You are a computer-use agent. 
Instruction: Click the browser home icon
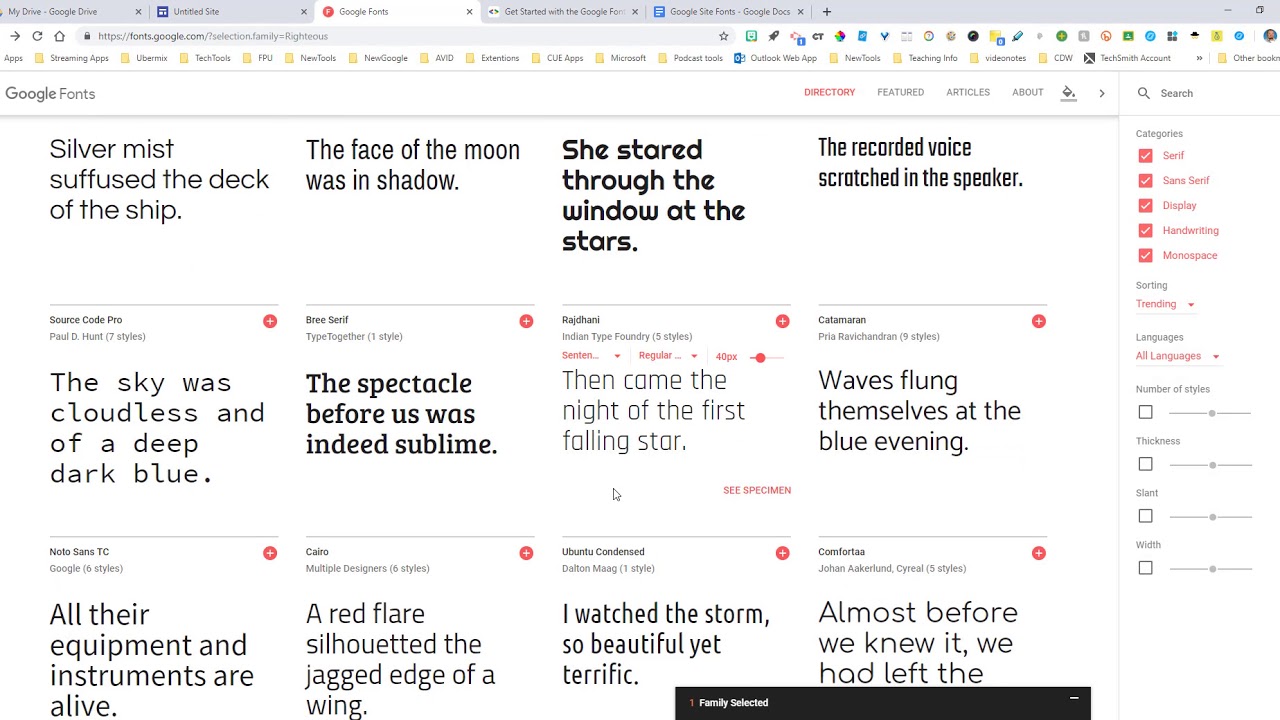coord(59,36)
